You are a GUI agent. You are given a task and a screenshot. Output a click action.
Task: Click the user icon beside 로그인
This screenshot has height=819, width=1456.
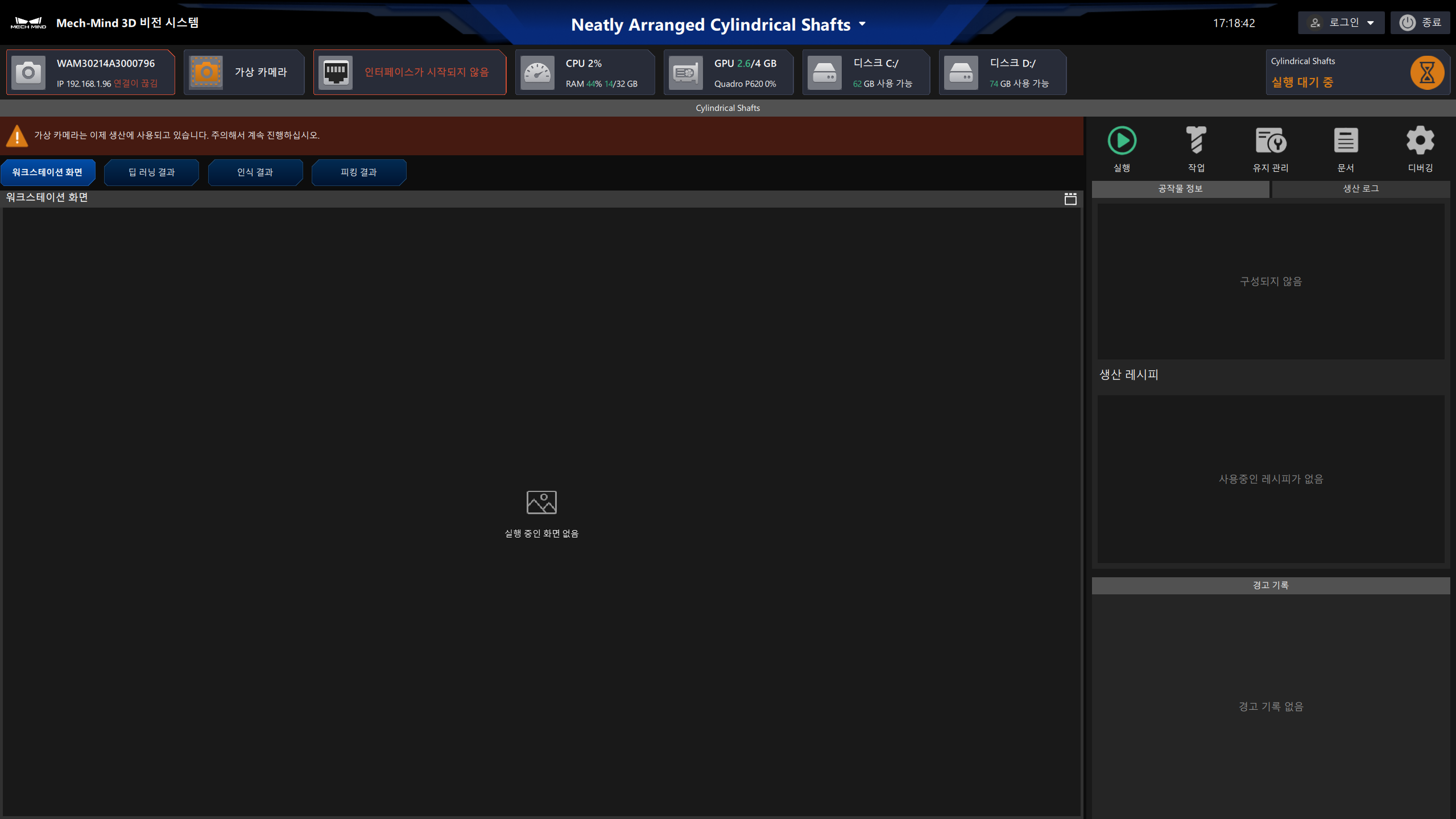1316,23
